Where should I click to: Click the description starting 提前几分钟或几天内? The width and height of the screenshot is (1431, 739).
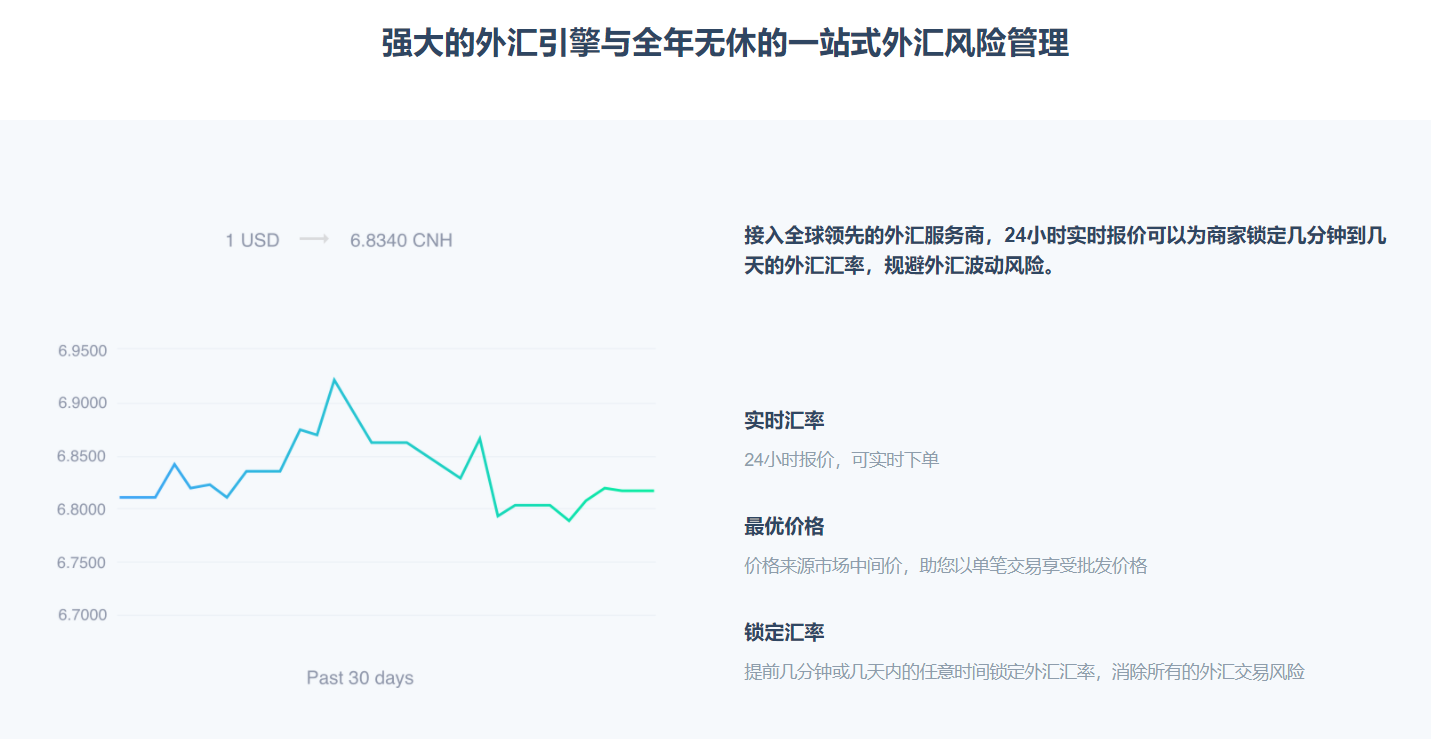[1025, 672]
